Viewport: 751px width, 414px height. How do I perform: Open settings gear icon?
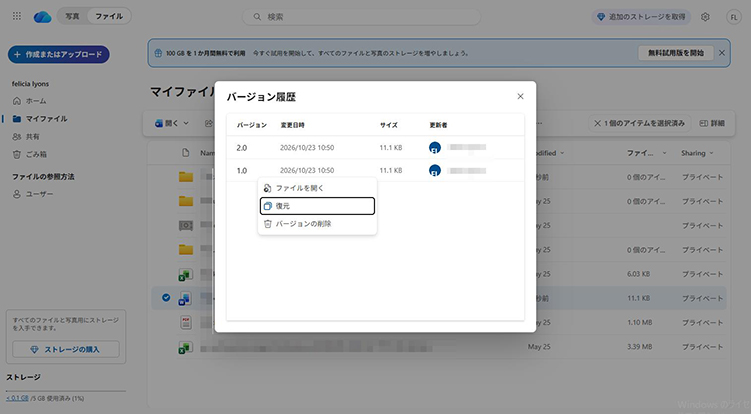point(705,17)
